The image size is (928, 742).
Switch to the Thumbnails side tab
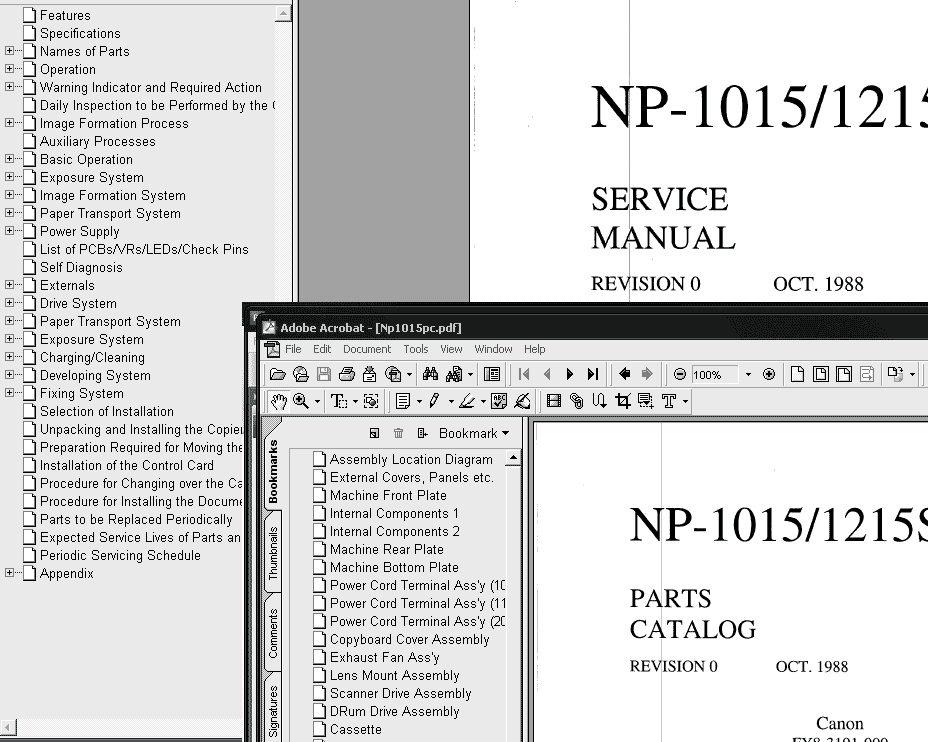tap(273, 553)
